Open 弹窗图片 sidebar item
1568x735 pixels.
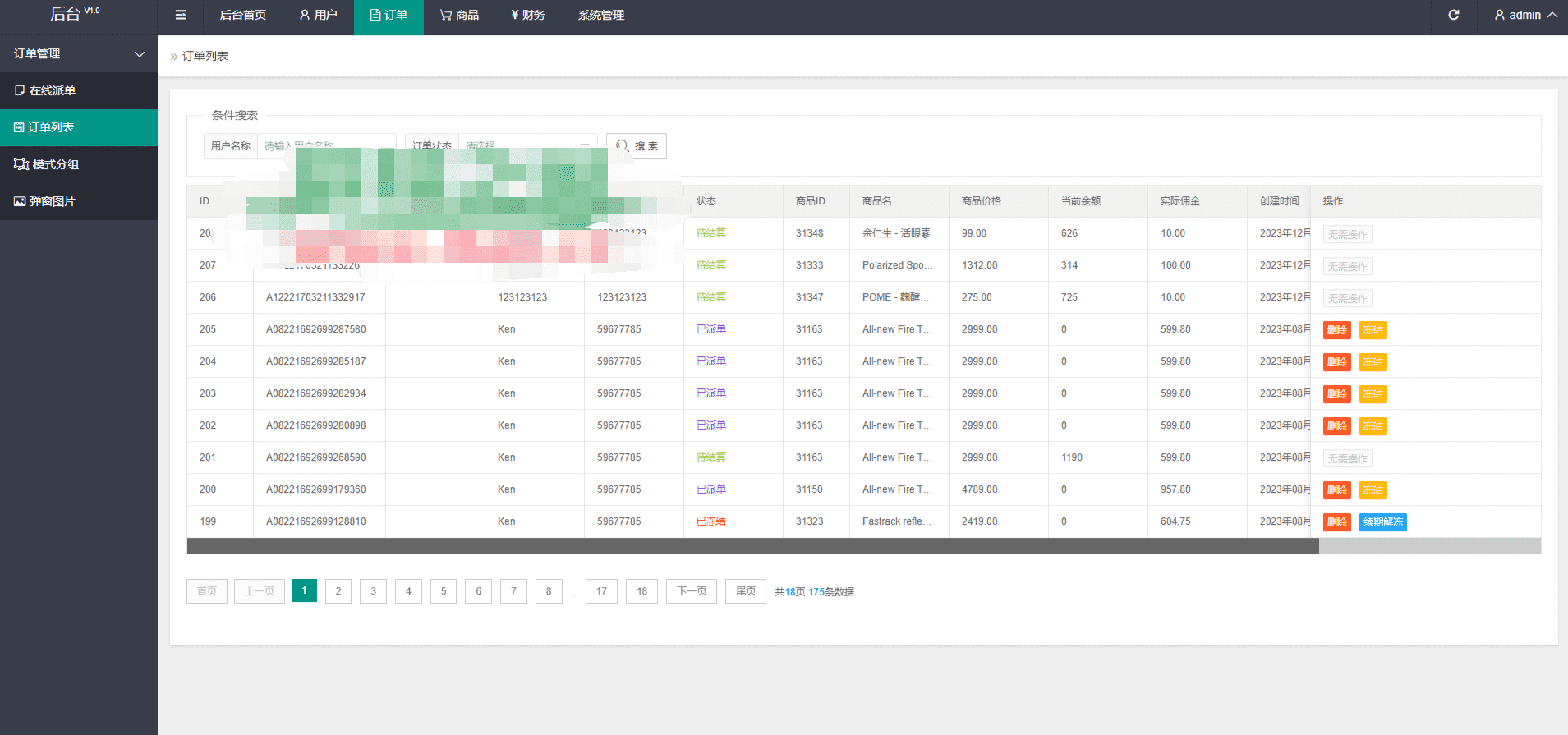click(x=52, y=201)
